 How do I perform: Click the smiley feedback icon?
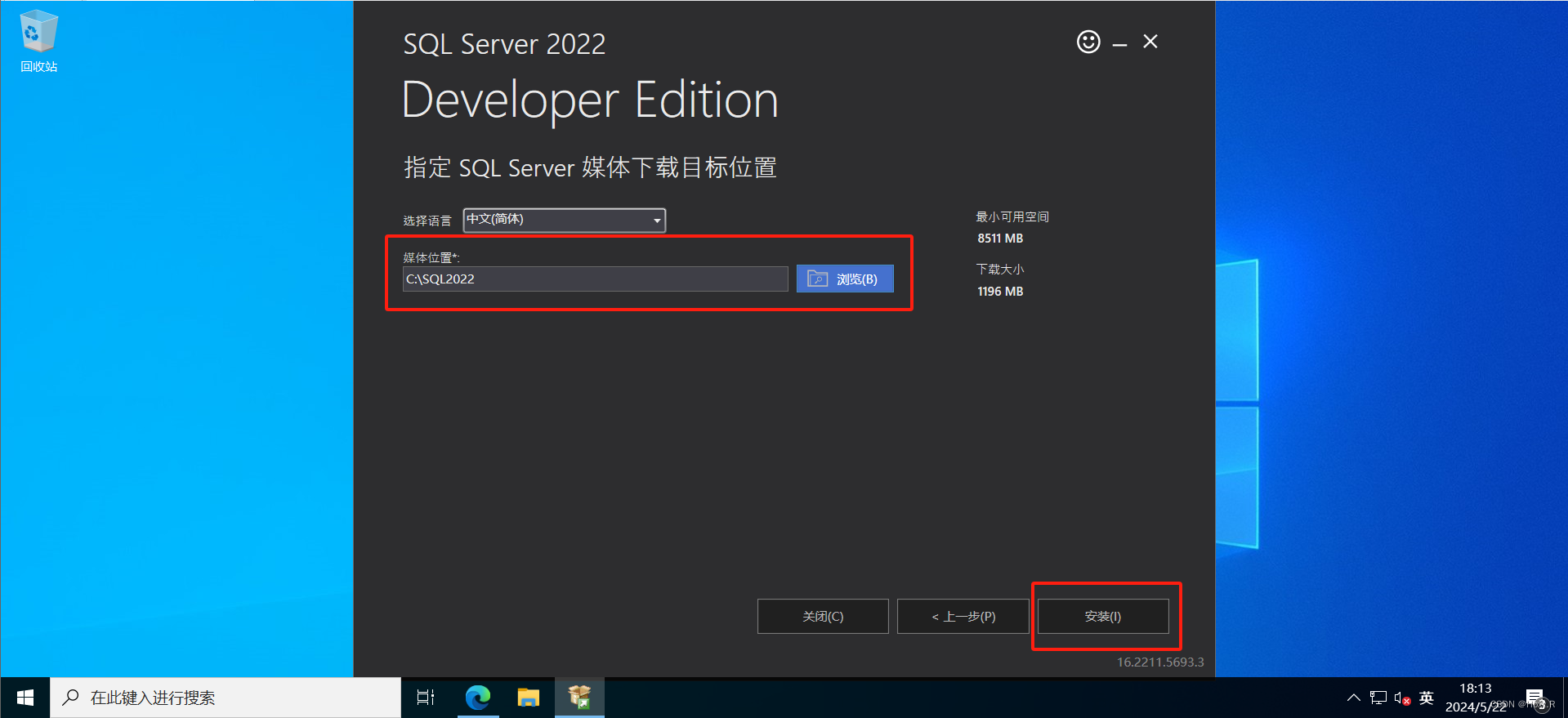(1088, 42)
